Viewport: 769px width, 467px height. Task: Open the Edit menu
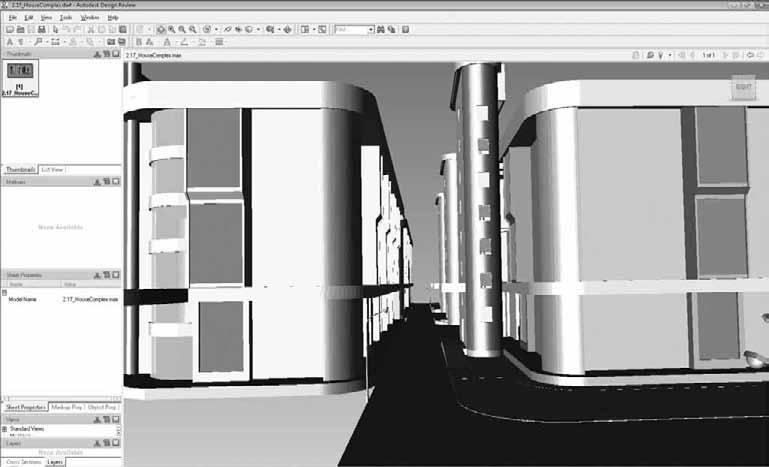pos(29,18)
